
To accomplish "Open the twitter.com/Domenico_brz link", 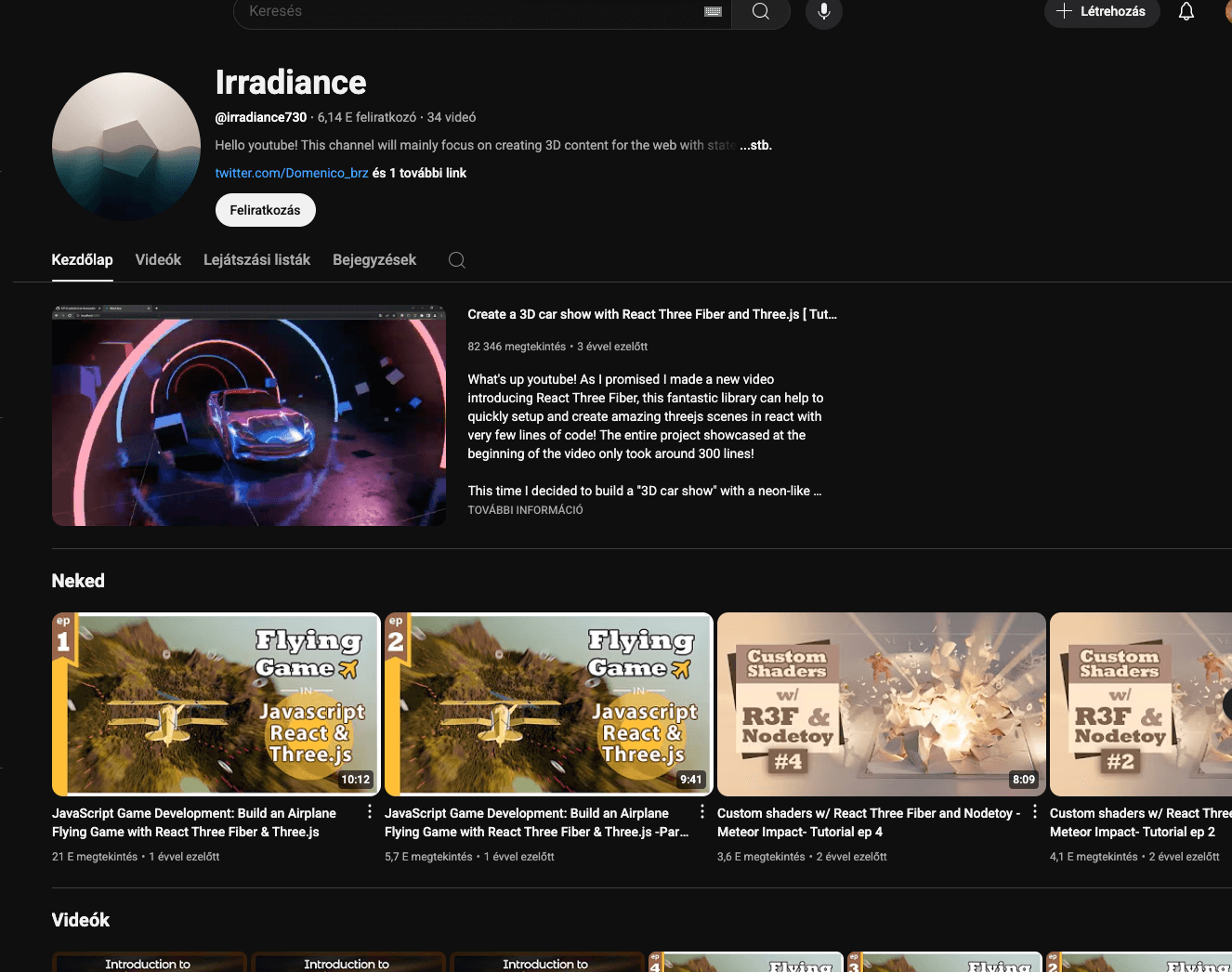I will [291, 173].
